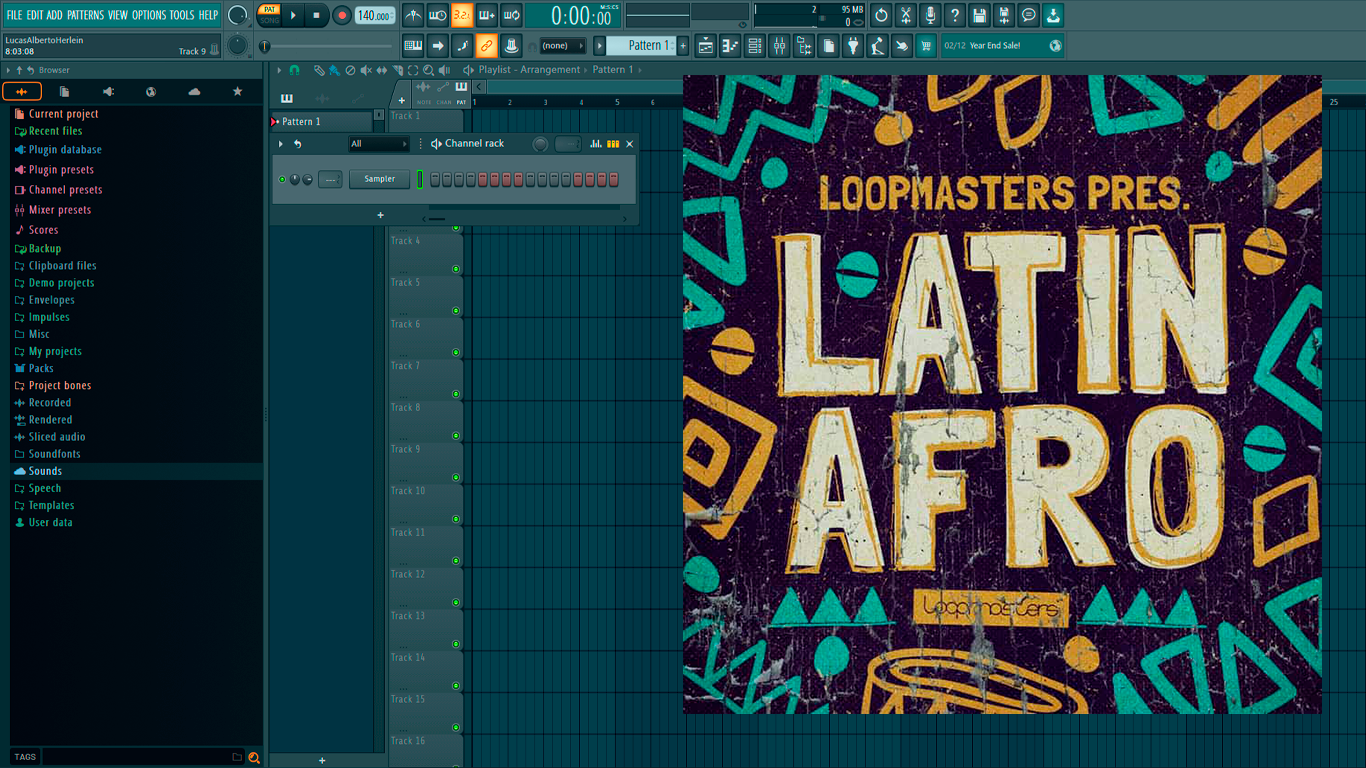Open the audio editor scissors icon
Image resolution: width=1366 pixels, height=768 pixels.
click(x=906, y=15)
